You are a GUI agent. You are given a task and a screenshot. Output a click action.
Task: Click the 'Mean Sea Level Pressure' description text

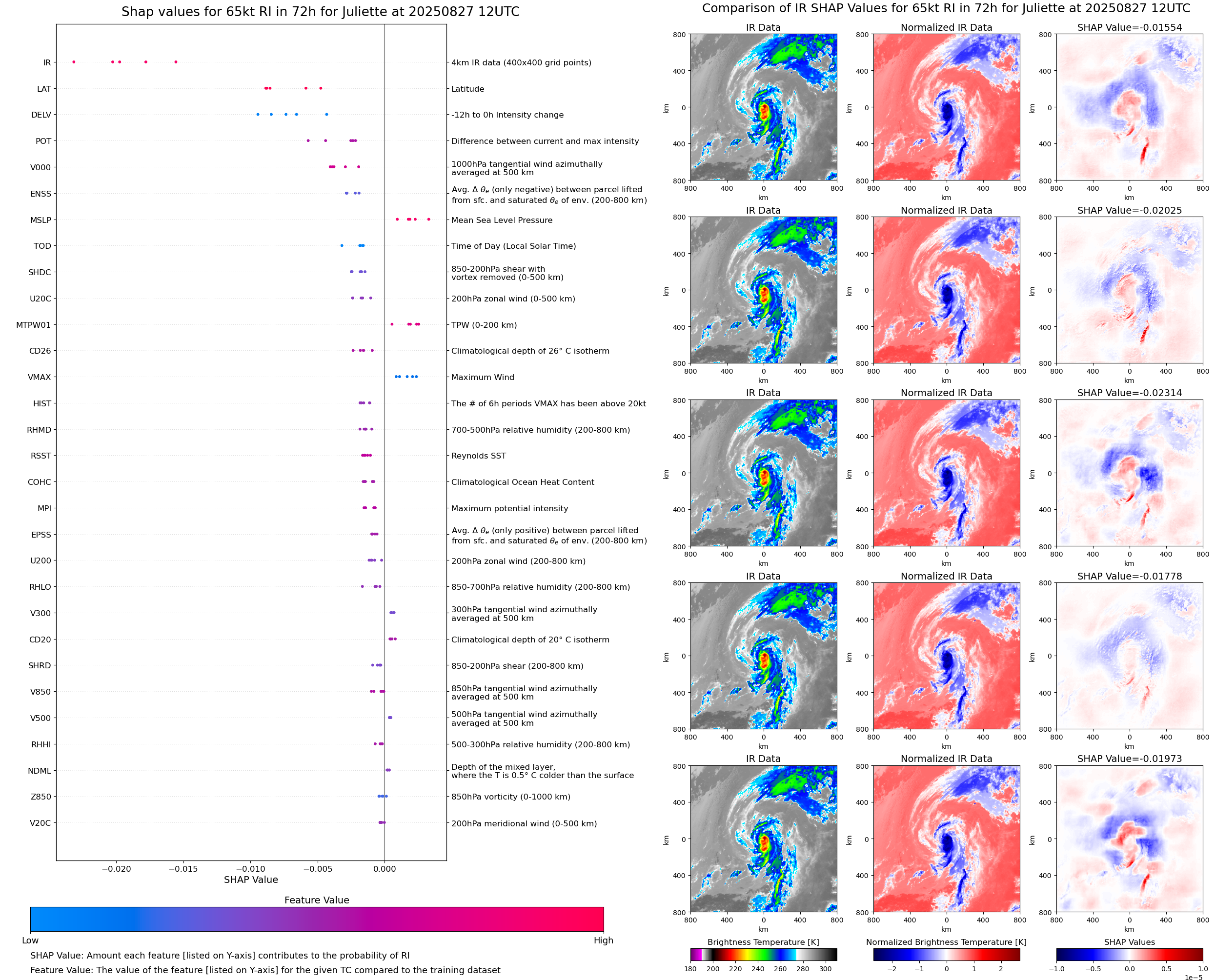(x=501, y=220)
